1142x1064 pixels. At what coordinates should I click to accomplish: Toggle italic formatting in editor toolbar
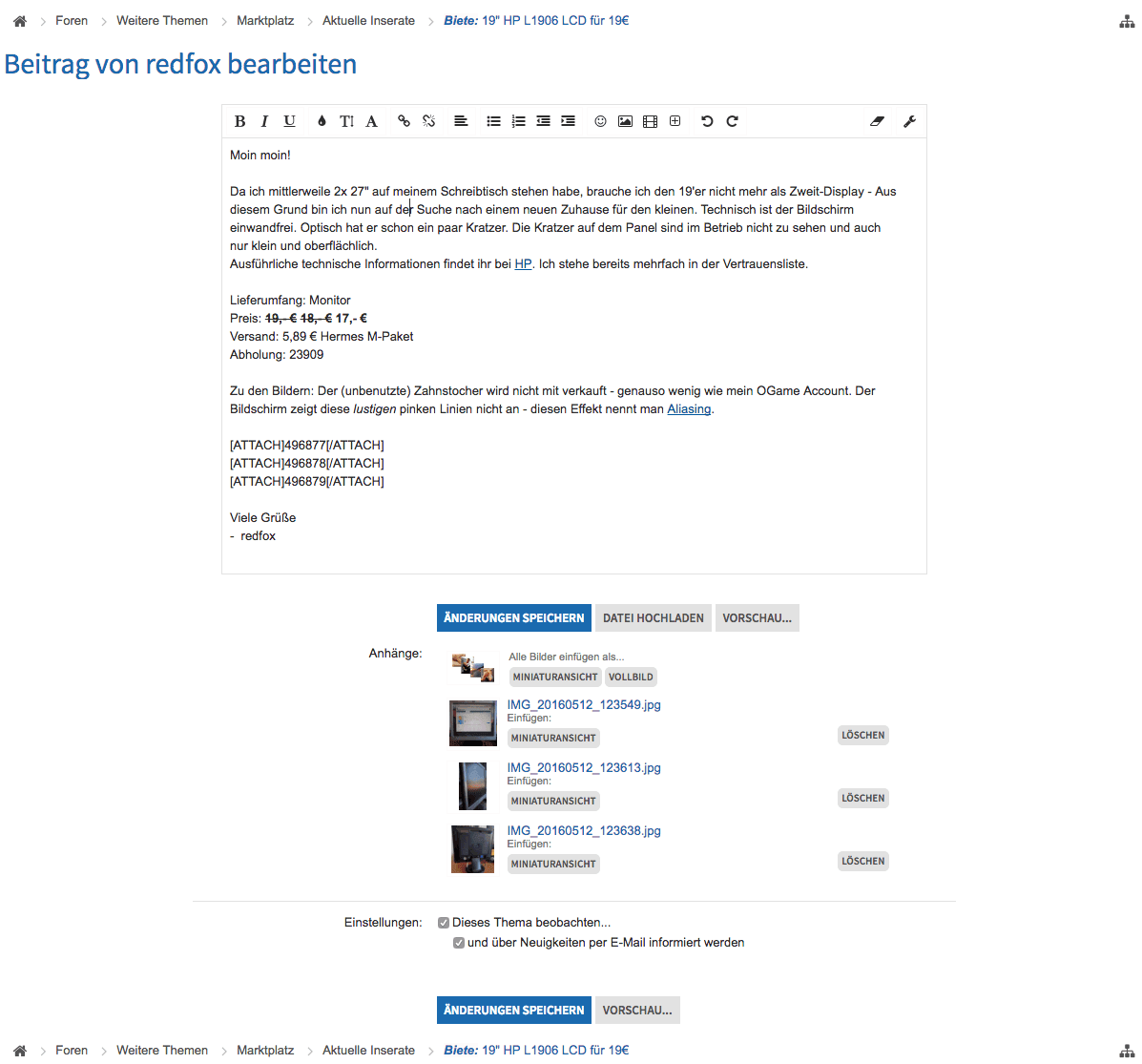[x=264, y=121]
